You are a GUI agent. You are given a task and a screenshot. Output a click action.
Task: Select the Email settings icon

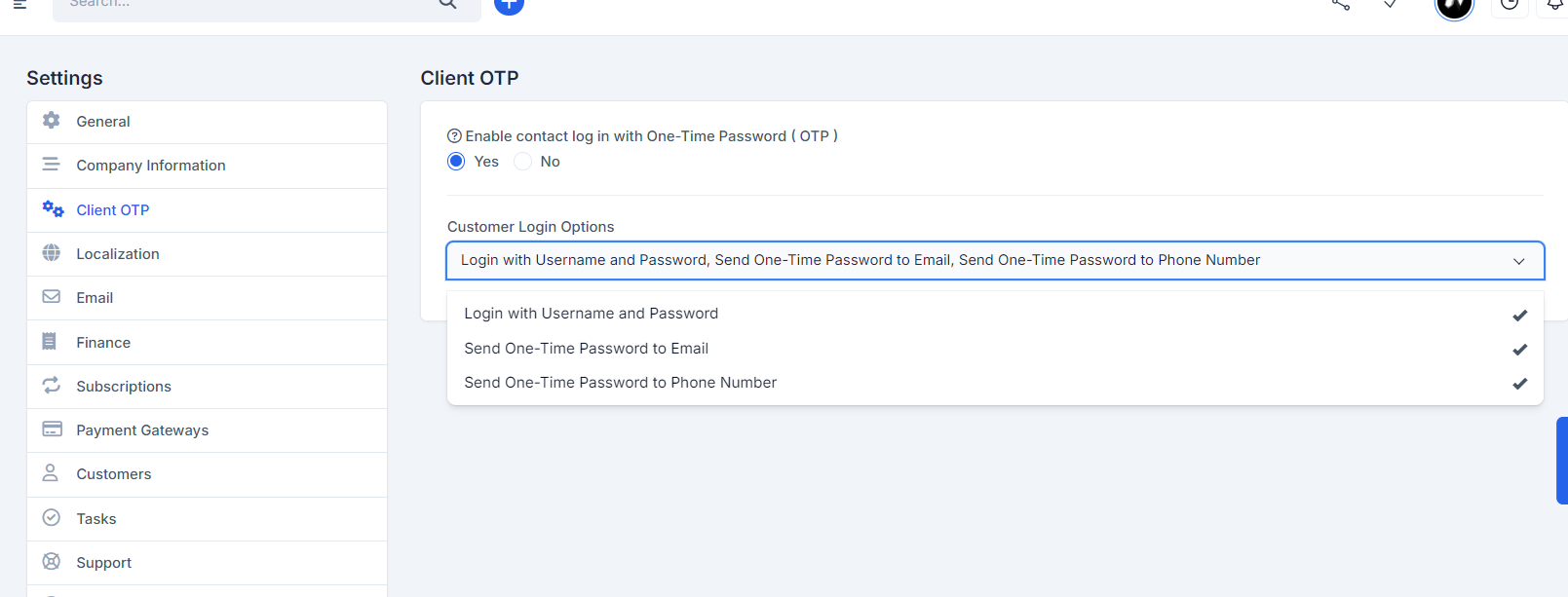[51, 297]
